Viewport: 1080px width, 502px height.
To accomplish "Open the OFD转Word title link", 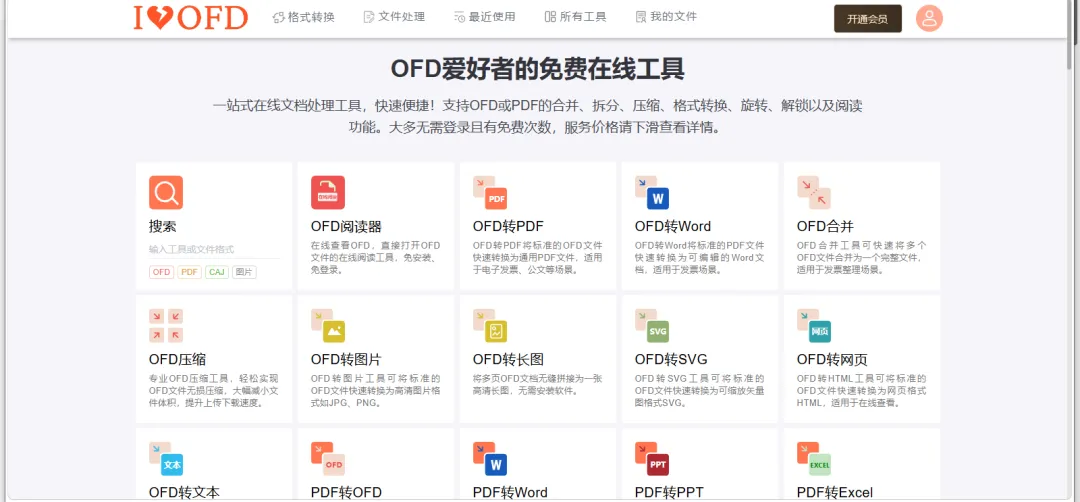I will pyautogui.click(x=673, y=227).
